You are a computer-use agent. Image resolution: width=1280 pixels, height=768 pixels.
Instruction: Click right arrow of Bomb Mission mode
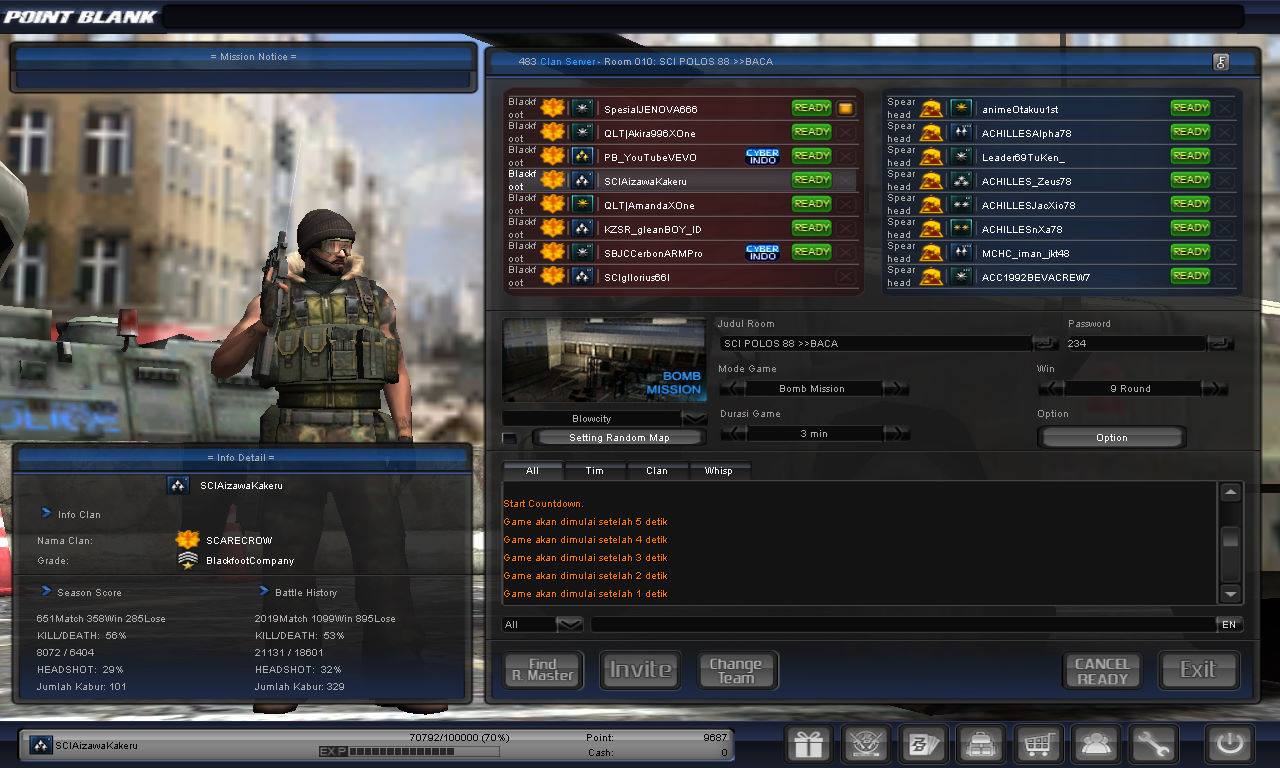click(x=895, y=388)
